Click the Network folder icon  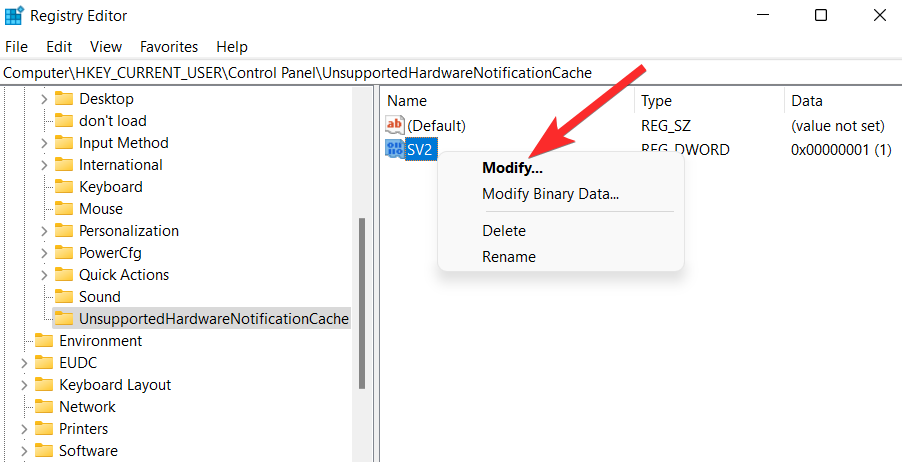click(x=44, y=407)
